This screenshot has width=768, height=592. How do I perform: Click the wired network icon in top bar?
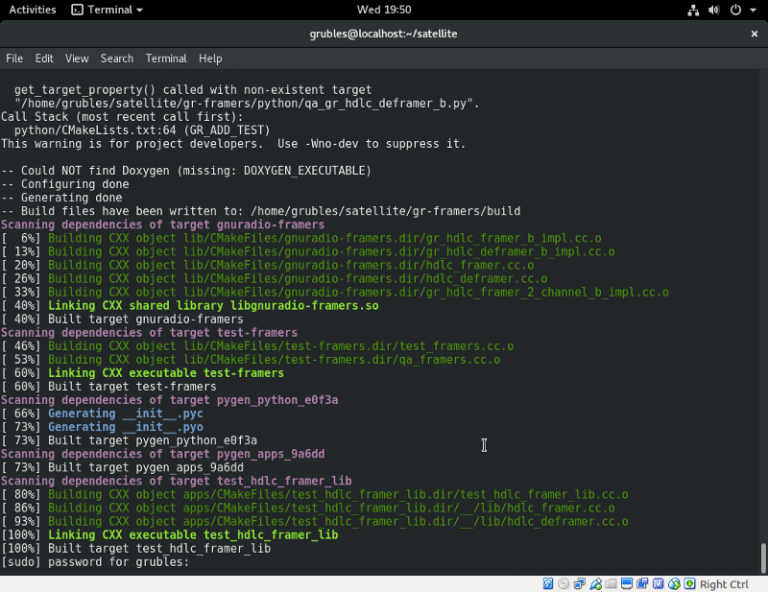point(693,10)
